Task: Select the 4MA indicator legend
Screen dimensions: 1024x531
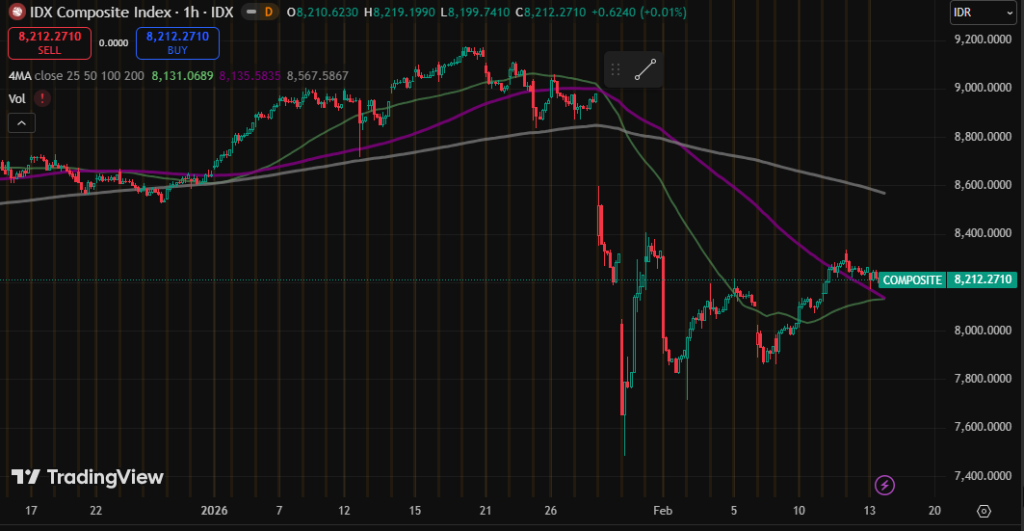Action: coord(19,75)
